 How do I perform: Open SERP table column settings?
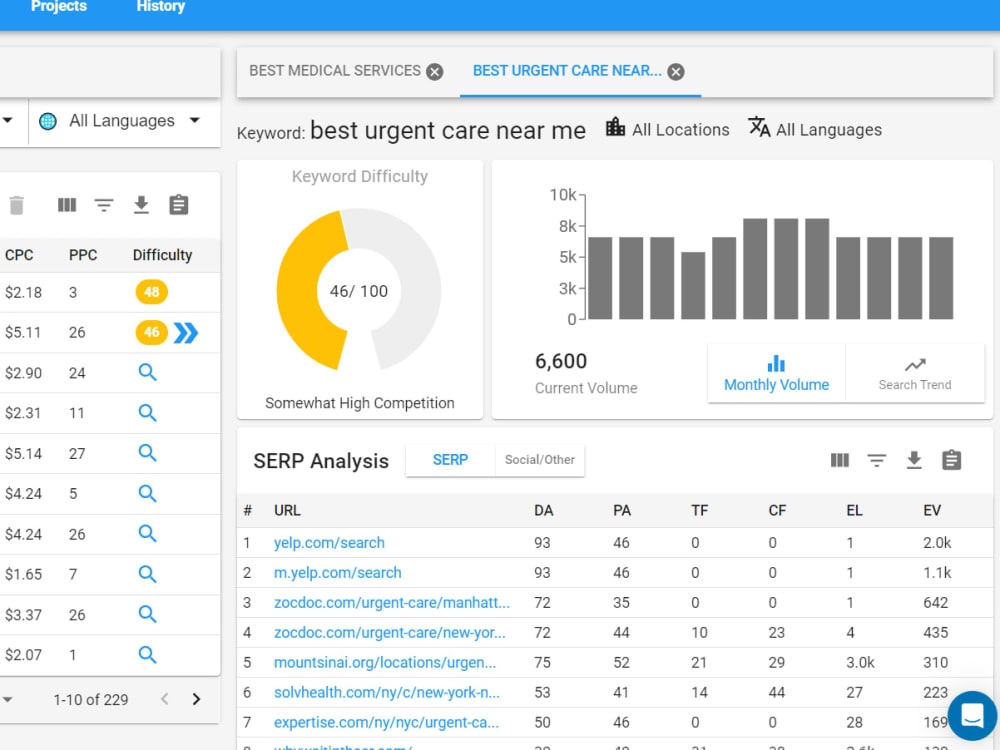coord(840,460)
